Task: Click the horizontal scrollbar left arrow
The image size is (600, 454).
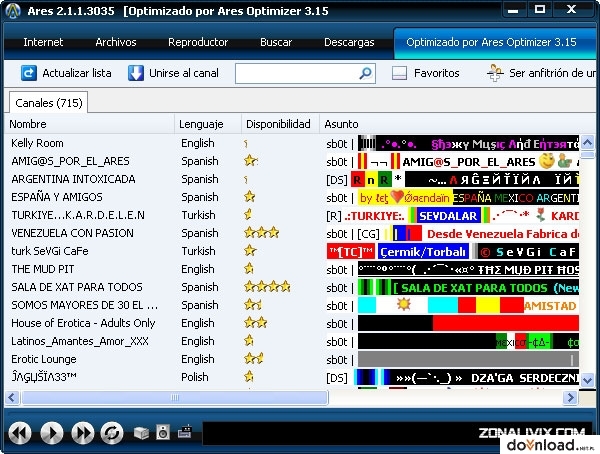Action: 12,397
